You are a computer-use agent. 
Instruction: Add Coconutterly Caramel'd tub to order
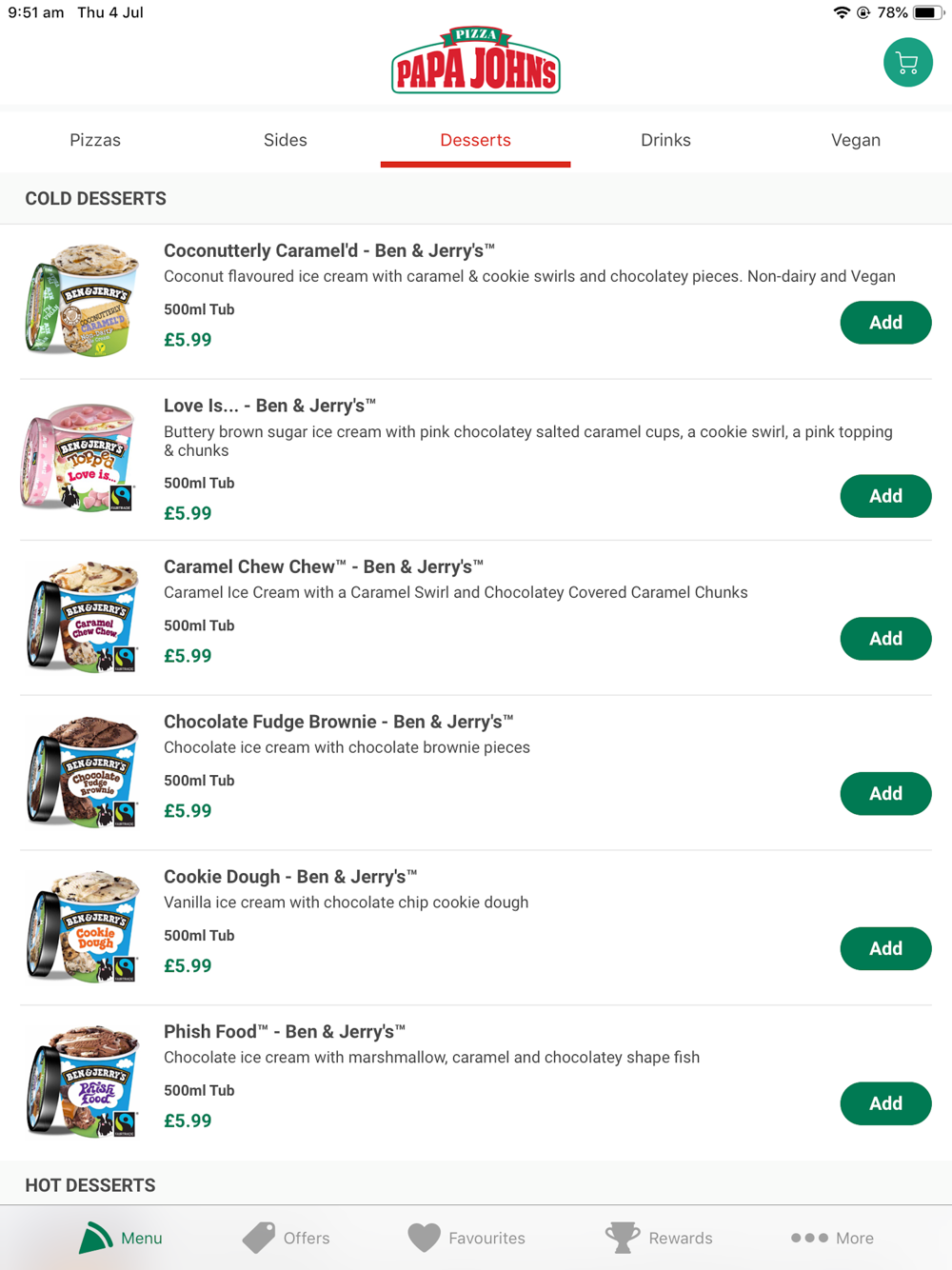tap(884, 323)
